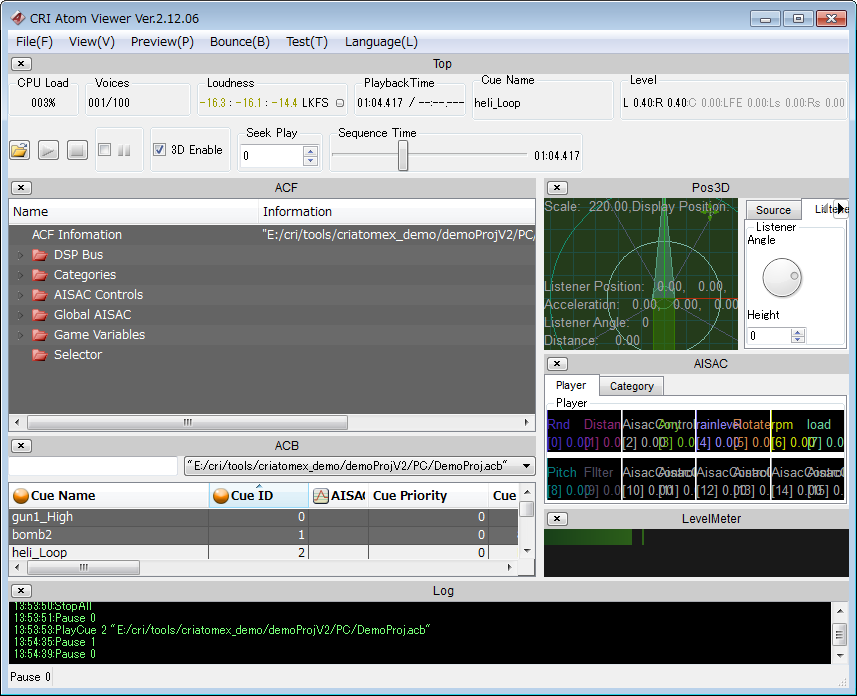
Task: Open the Test(T) menu
Action: pyautogui.click(x=307, y=42)
